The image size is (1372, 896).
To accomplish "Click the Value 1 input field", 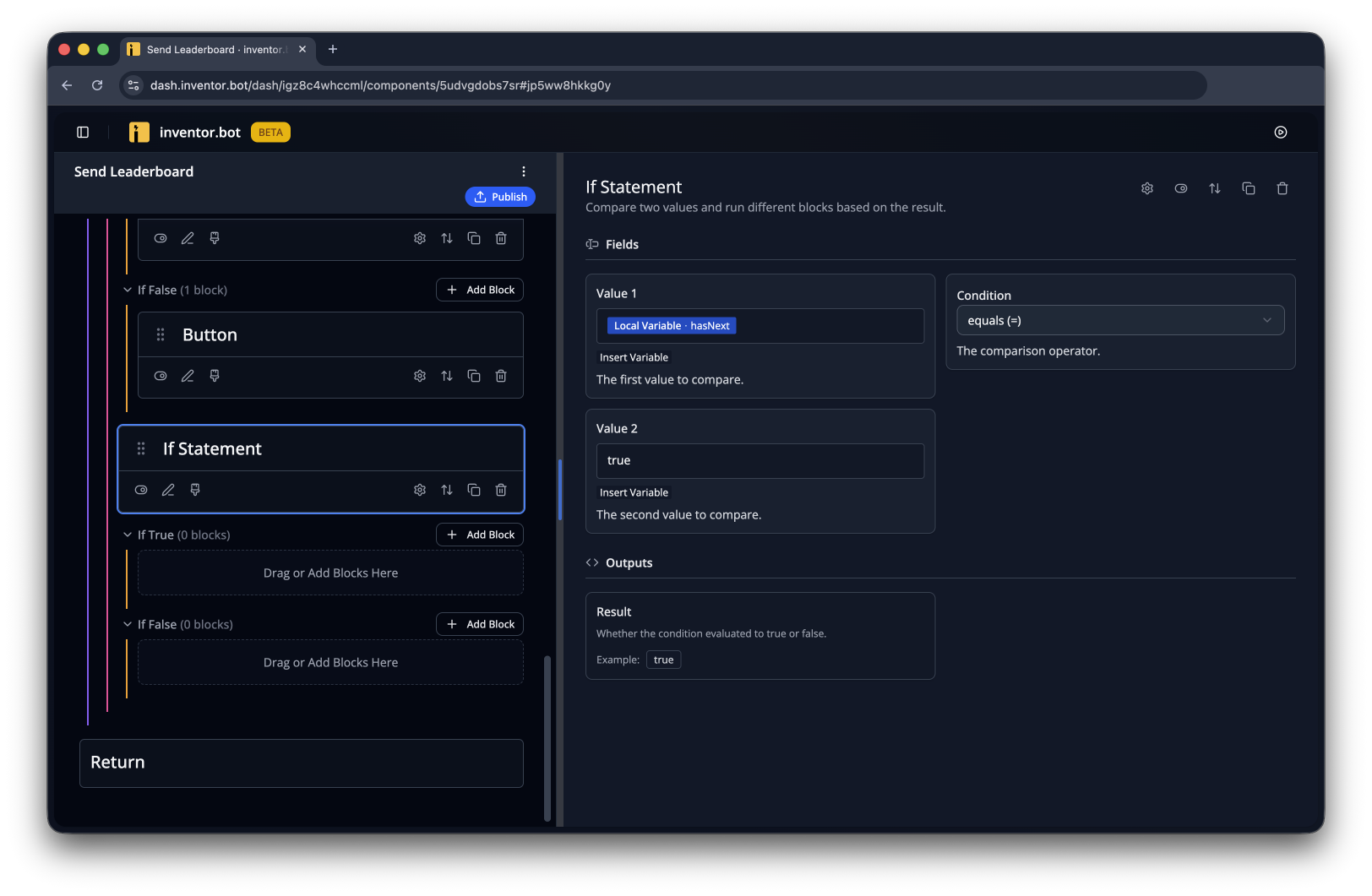I will [x=760, y=326].
